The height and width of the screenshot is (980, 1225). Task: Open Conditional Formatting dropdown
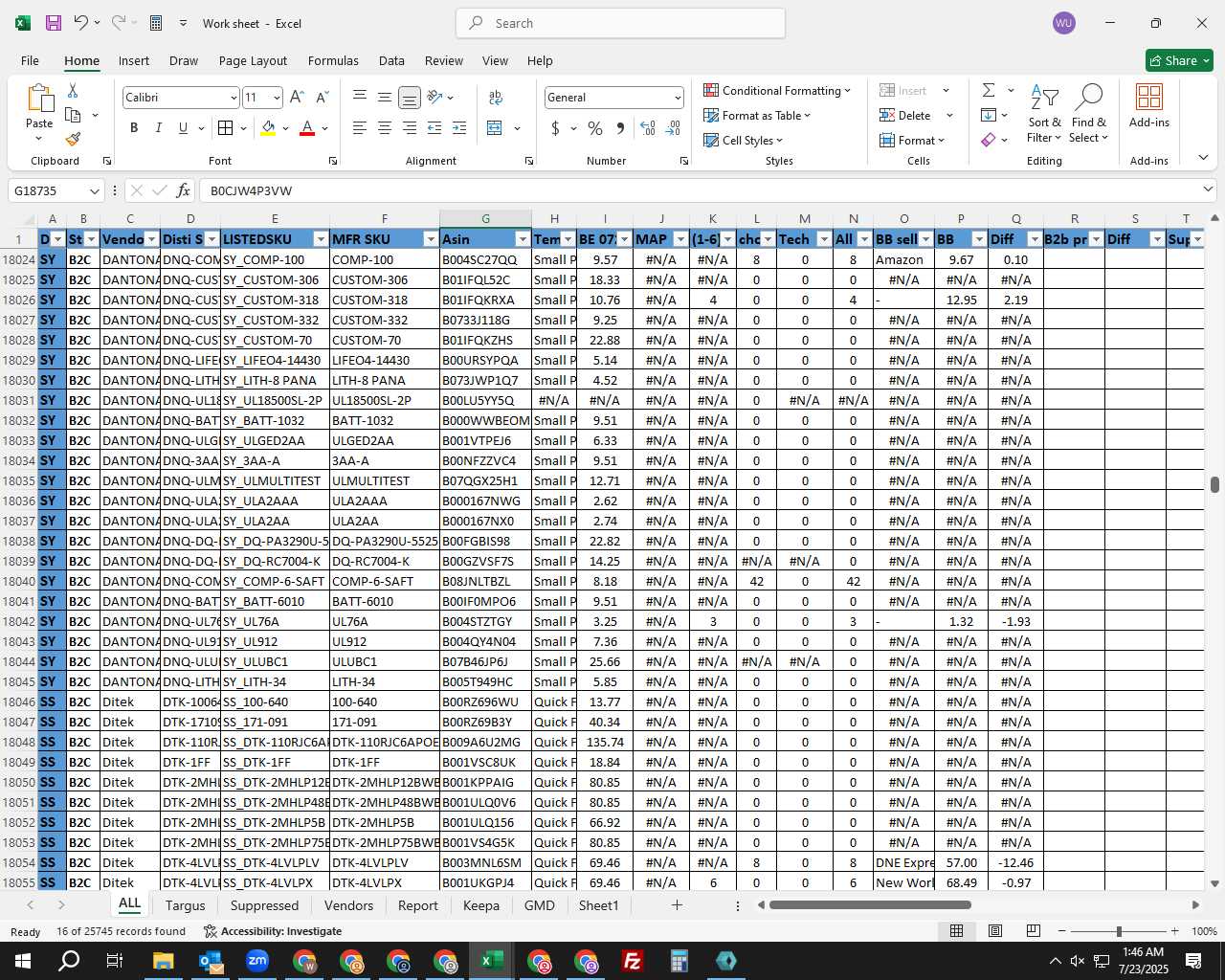point(777,90)
